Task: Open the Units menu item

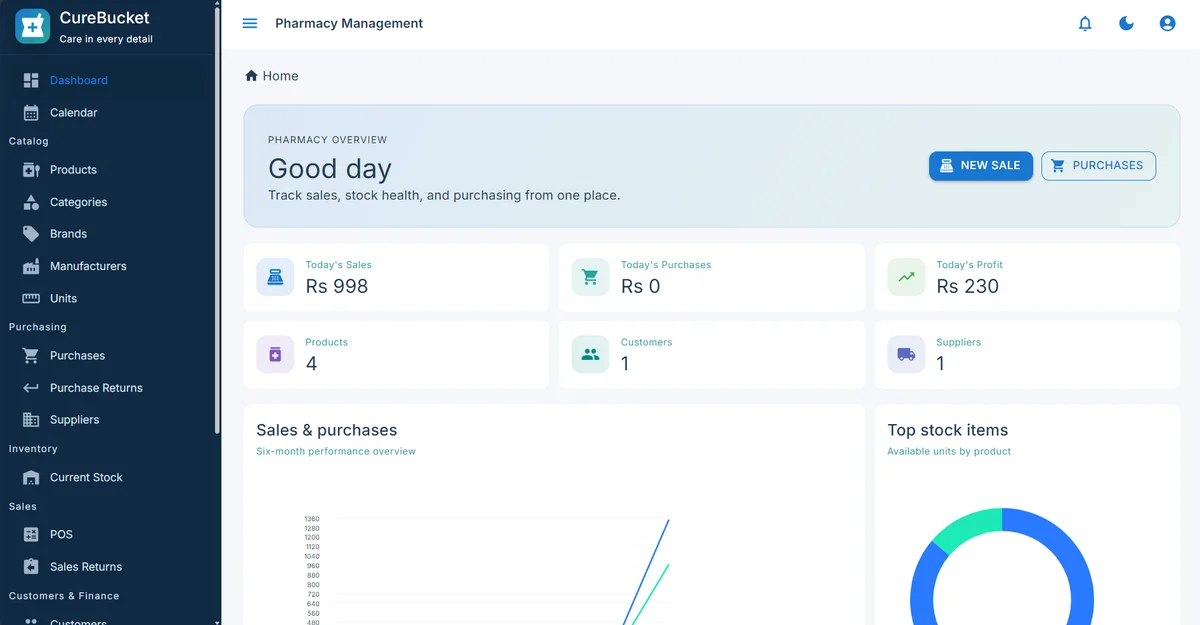Action: 108,298
